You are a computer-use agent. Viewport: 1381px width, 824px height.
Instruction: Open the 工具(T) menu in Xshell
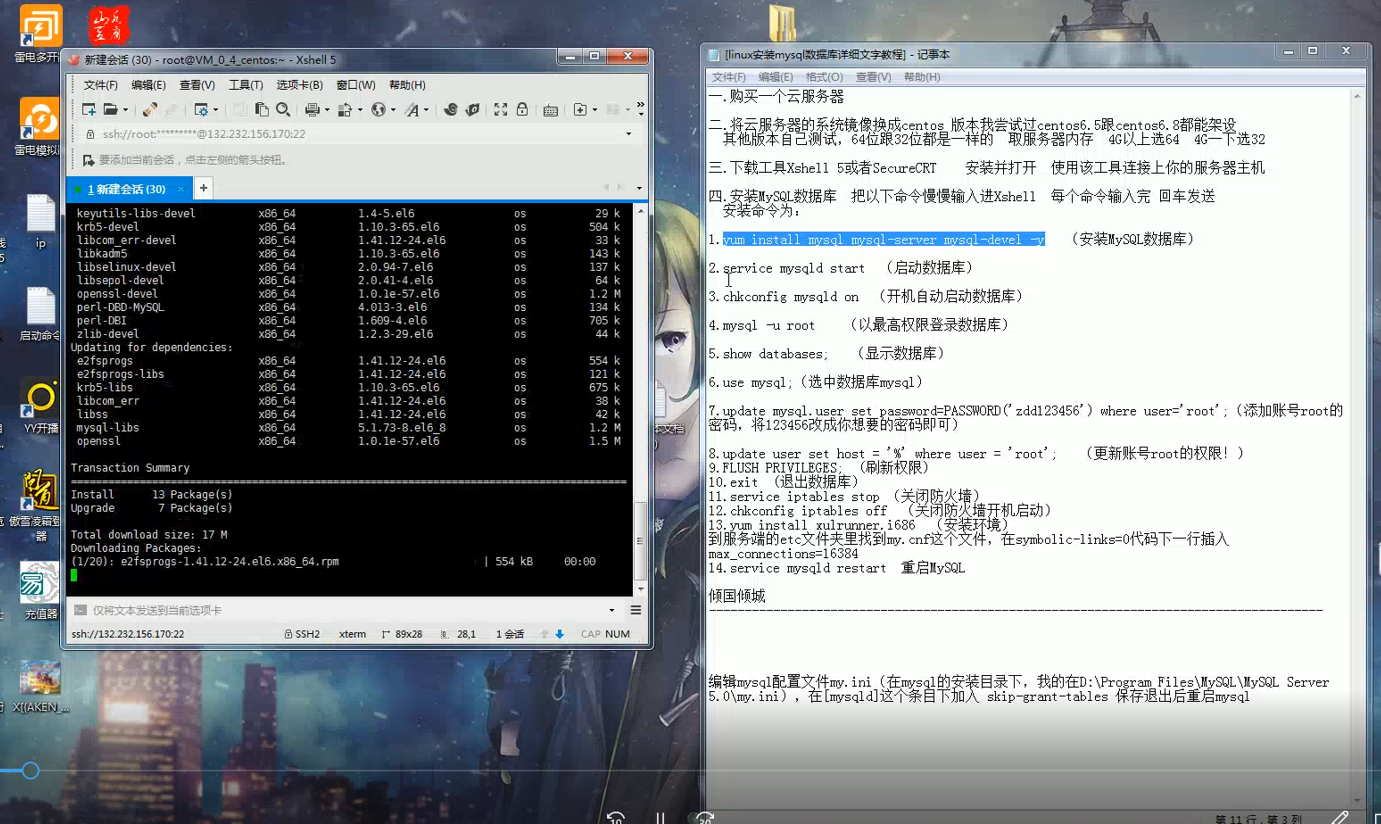click(245, 85)
